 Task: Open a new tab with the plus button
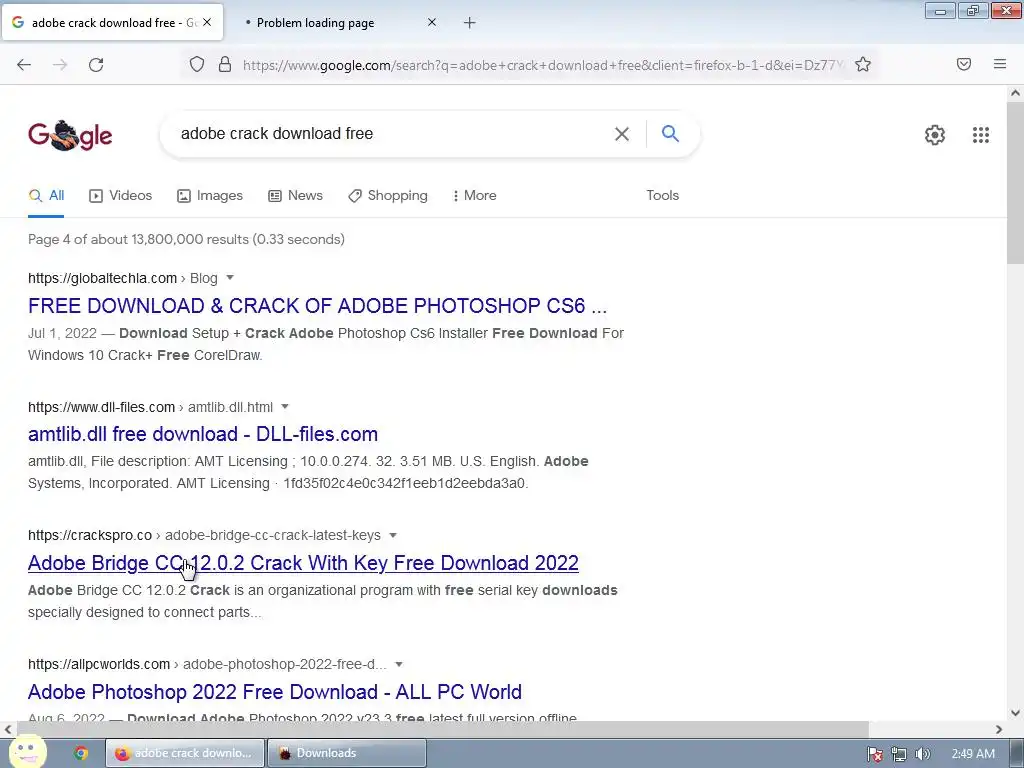[x=470, y=23]
